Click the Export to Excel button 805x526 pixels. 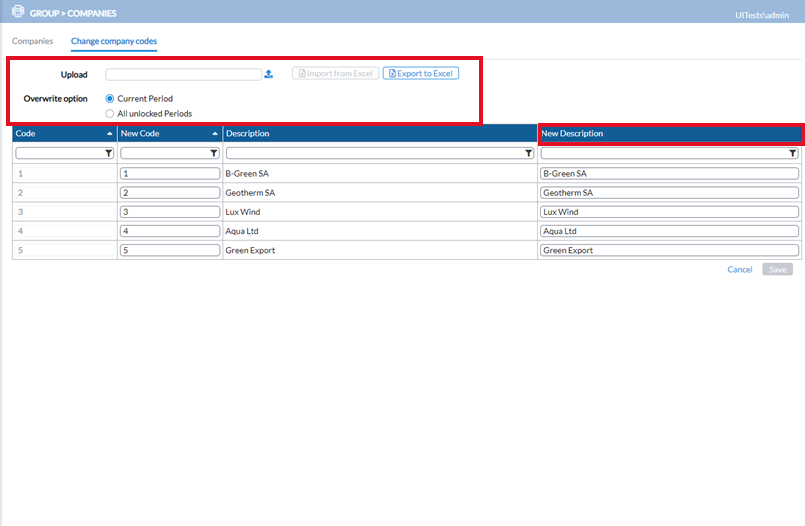(x=421, y=73)
